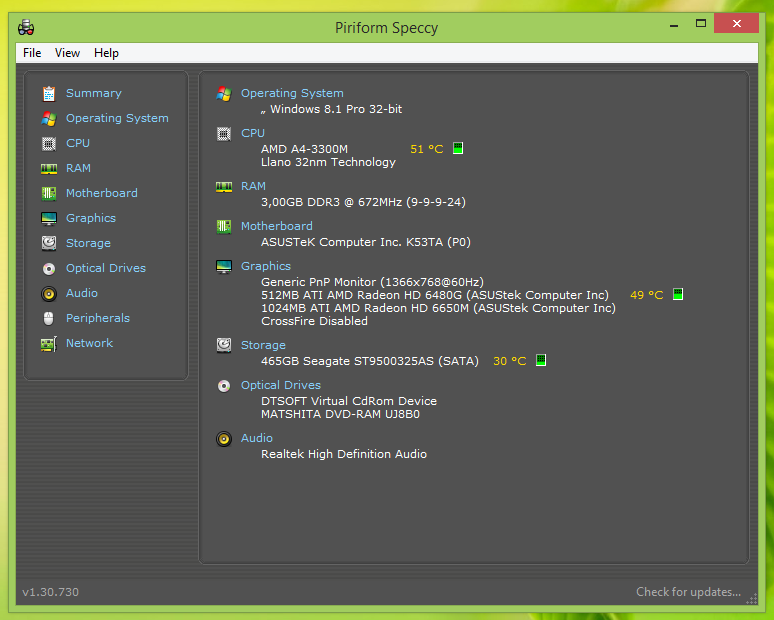Click the green CPU temperature indicator icon
This screenshot has width=774, height=620.
pyautogui.click(x=458, y=148)
